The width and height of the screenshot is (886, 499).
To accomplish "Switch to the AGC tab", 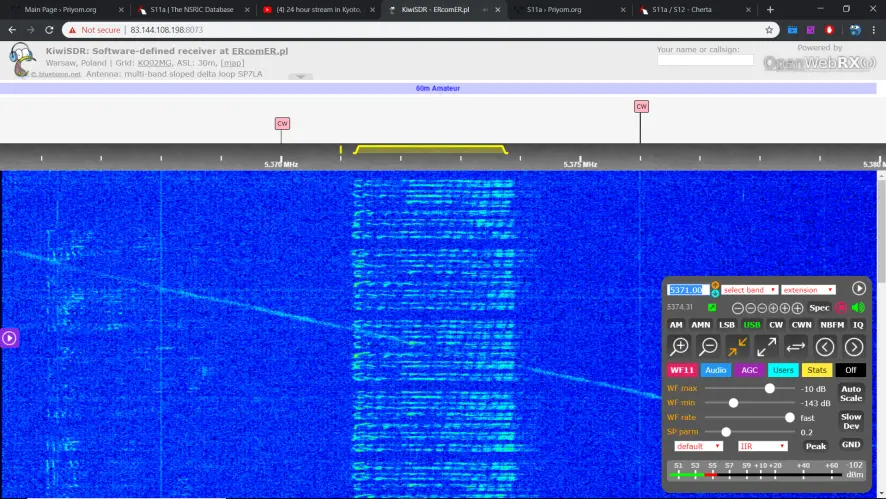I will pos(749,370).
